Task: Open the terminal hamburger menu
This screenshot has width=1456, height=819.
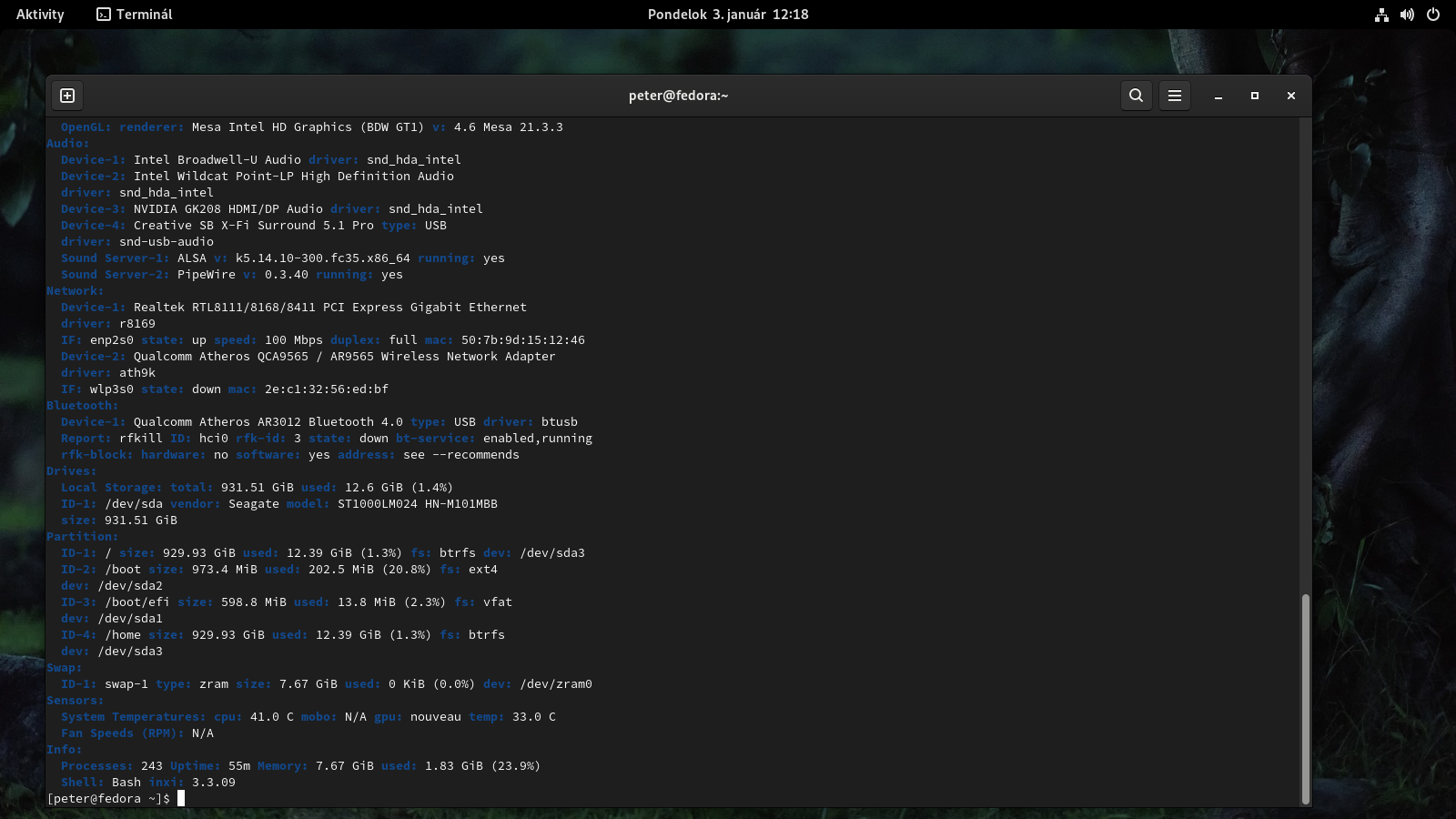Action: tap(1175, 96)
